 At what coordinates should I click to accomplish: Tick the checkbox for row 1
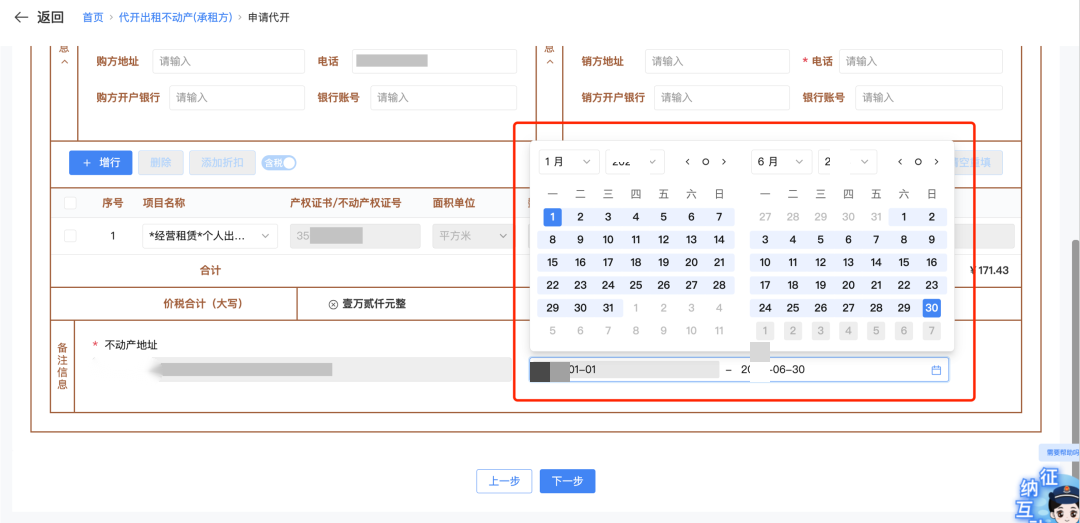70,236
